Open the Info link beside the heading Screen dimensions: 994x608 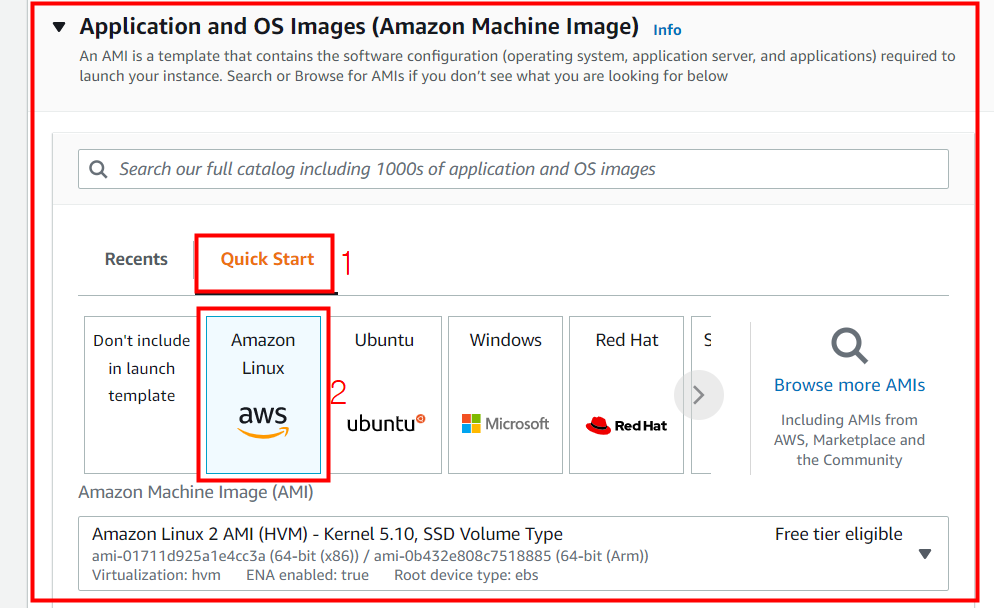[667, 30]
